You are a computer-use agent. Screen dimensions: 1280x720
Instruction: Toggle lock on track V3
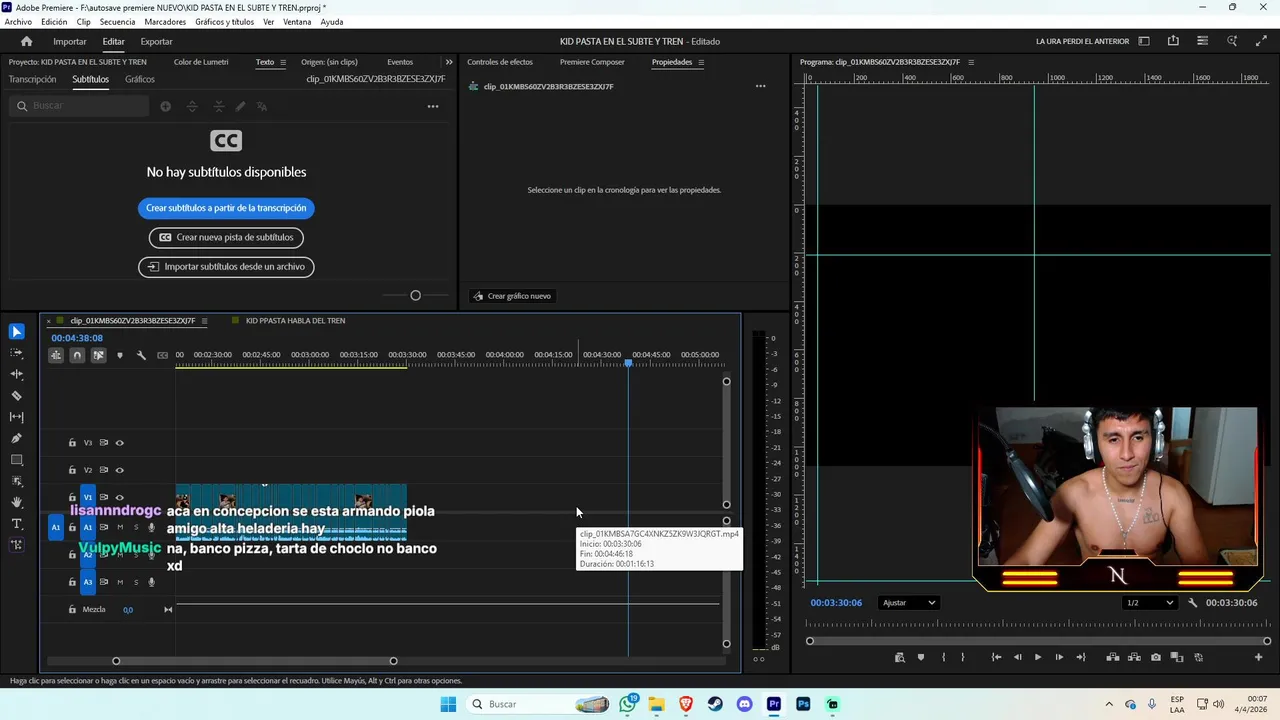[x=72, y=443]
